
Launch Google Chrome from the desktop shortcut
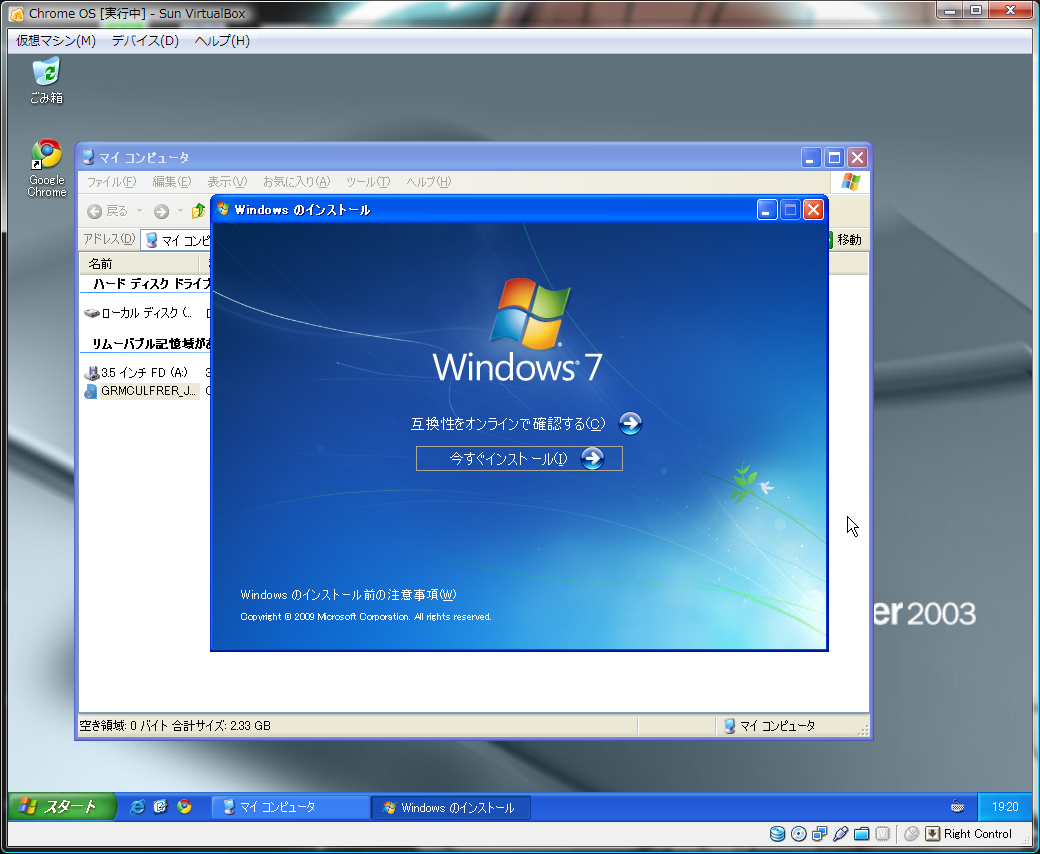coord(46,168)
